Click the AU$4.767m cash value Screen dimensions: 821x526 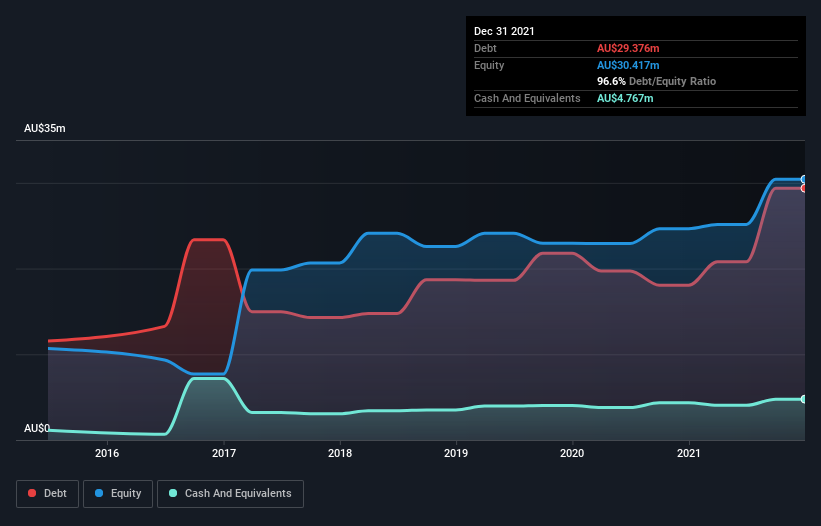pyautogui.click(x=625, y=98)
